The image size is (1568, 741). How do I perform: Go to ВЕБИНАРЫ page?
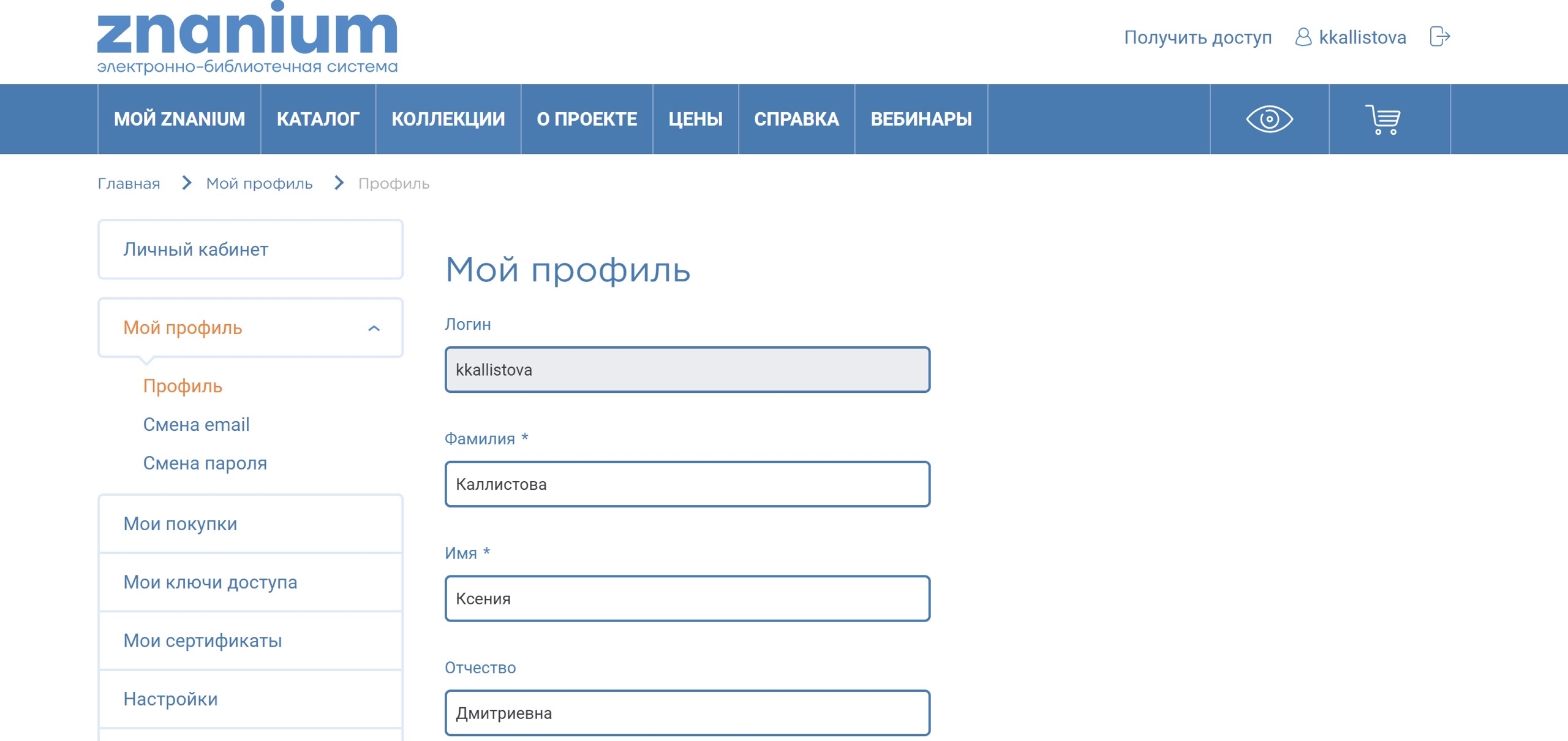[921, 119]
